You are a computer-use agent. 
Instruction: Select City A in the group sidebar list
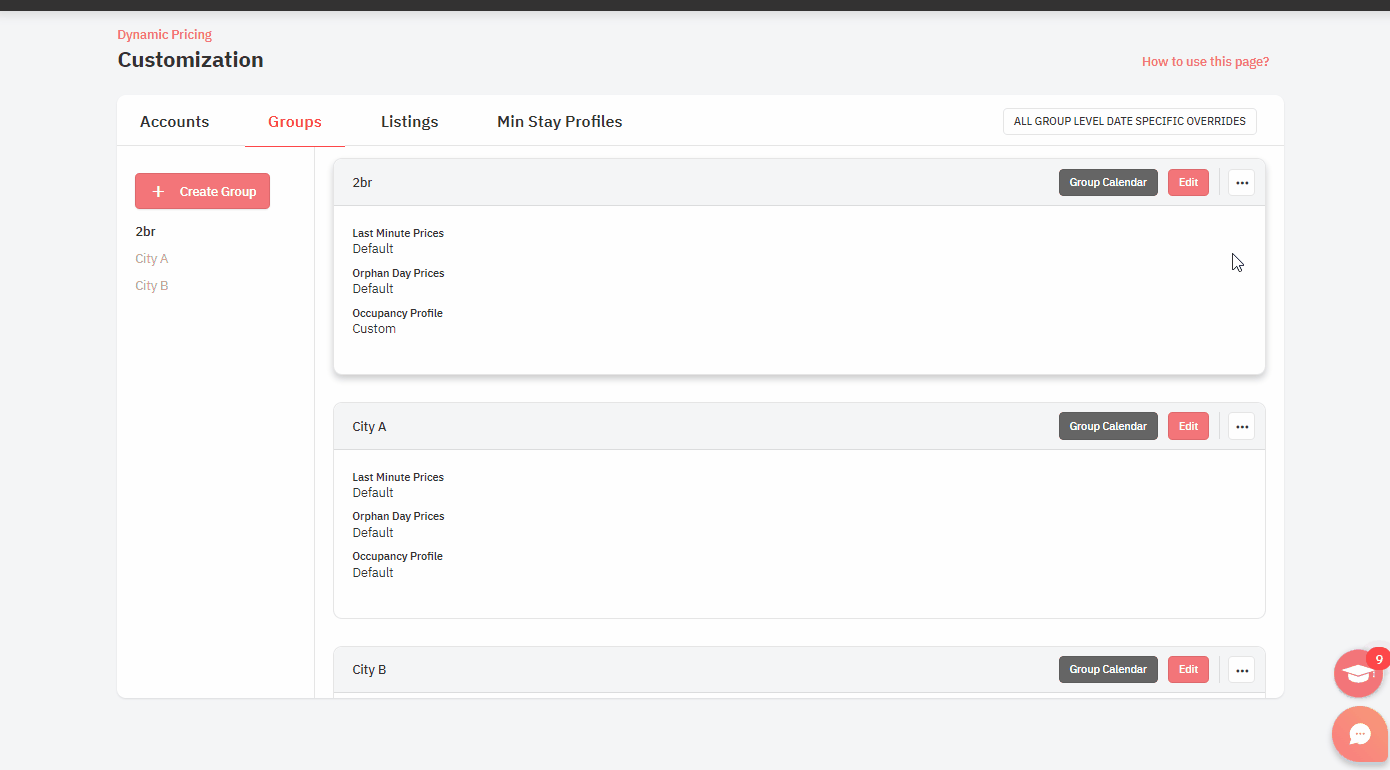click(x=152, y=259)
